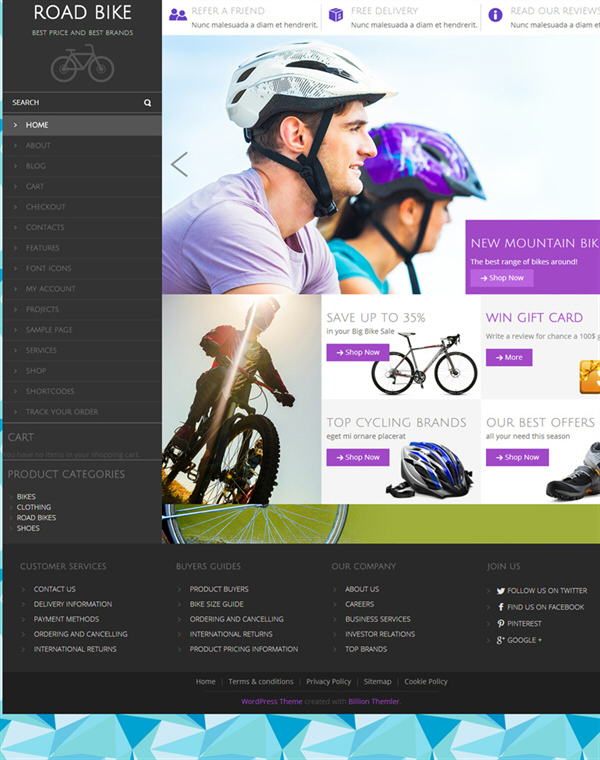Go to previous slide with left arrow
The width and height of the screenshot is (600, 760).
click(179, 165)
